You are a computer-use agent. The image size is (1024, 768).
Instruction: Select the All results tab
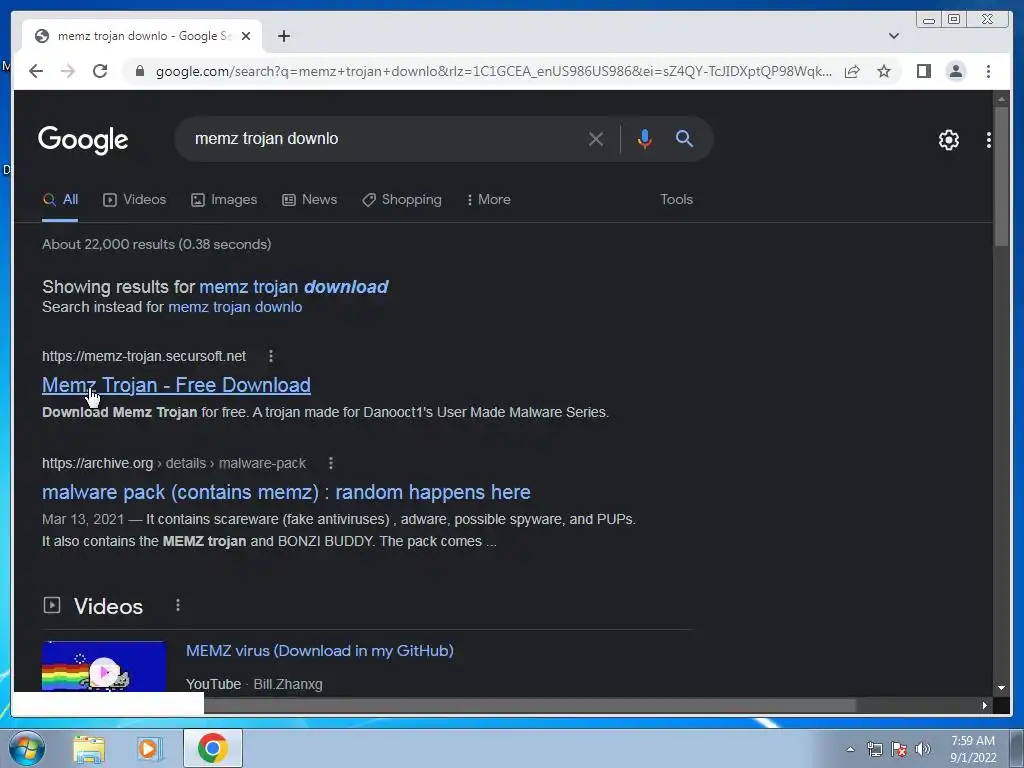point(60,199)
